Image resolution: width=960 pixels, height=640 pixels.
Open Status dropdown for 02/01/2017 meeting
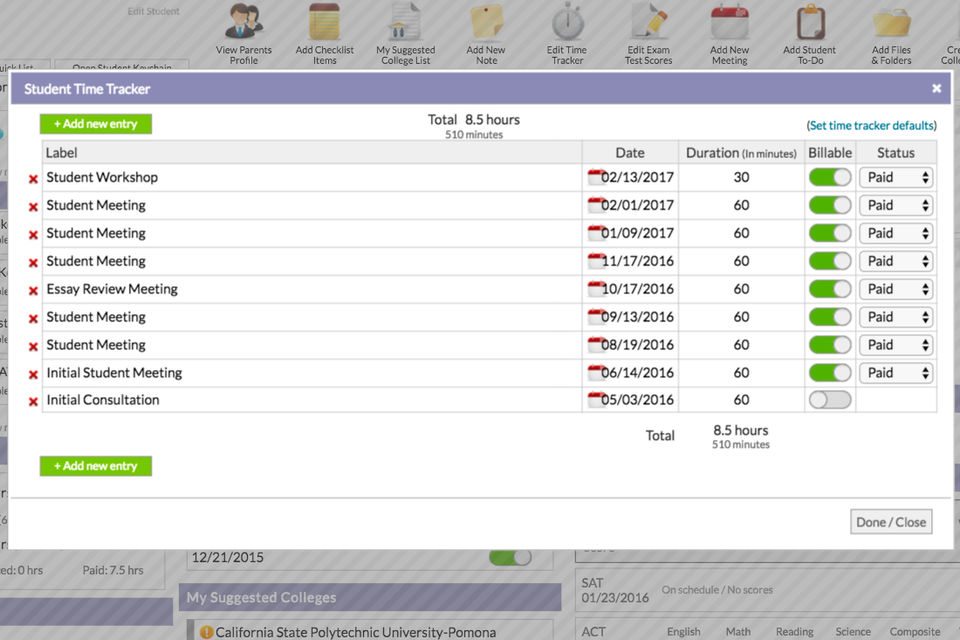pyautogui.click(x=896, y=205)
